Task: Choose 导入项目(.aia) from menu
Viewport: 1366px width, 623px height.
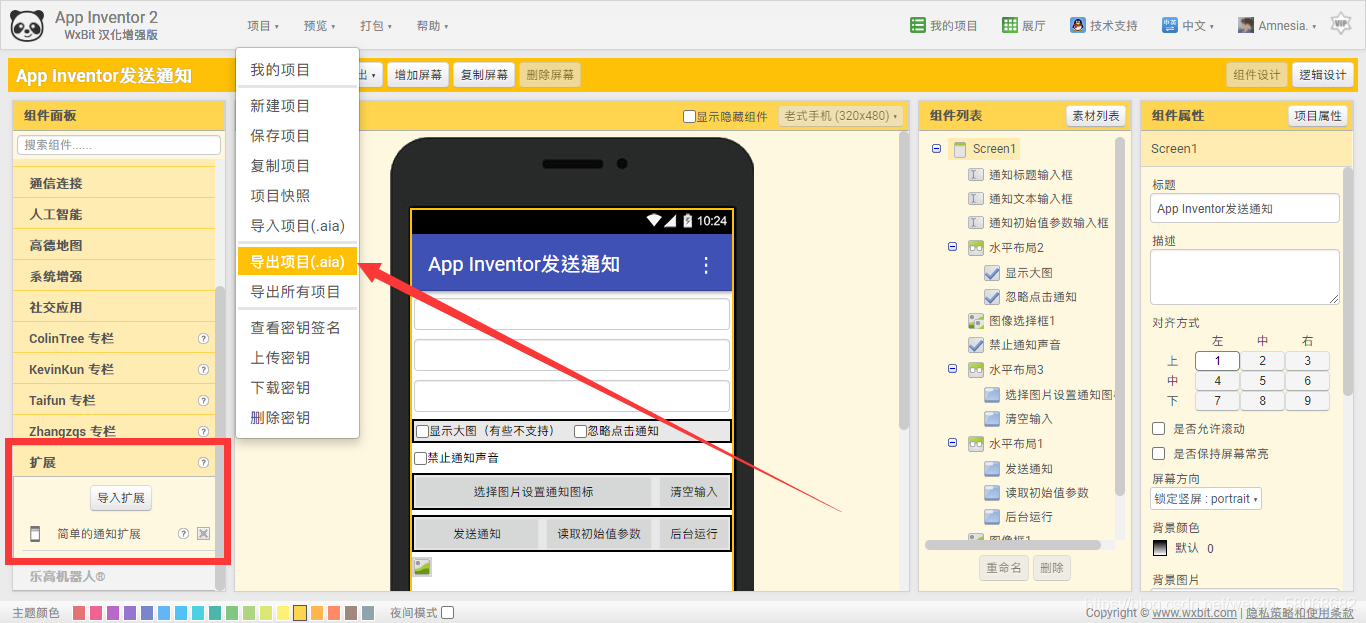Action: coord(297,226)
